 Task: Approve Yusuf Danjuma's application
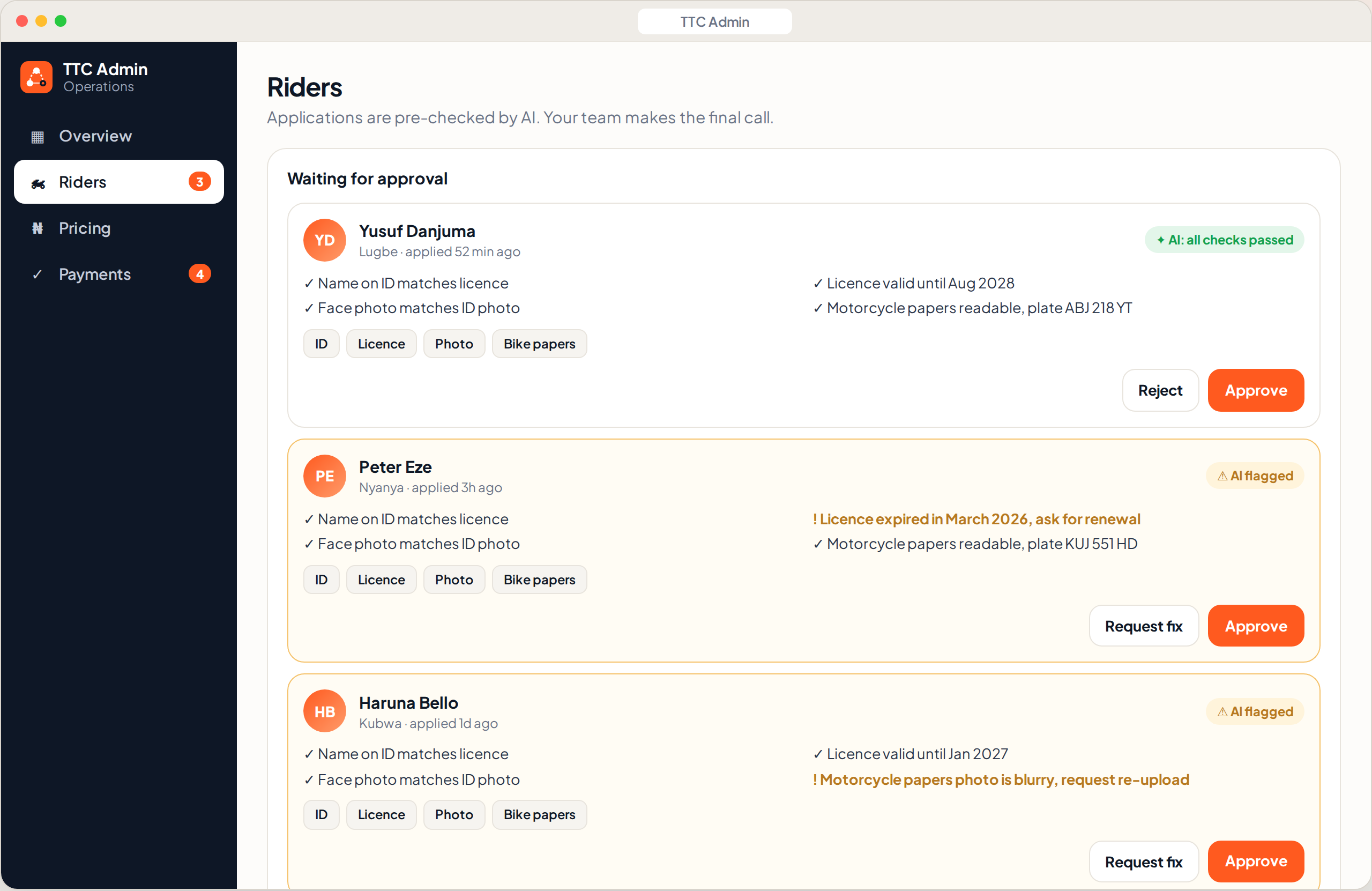tap(1256, 390)
